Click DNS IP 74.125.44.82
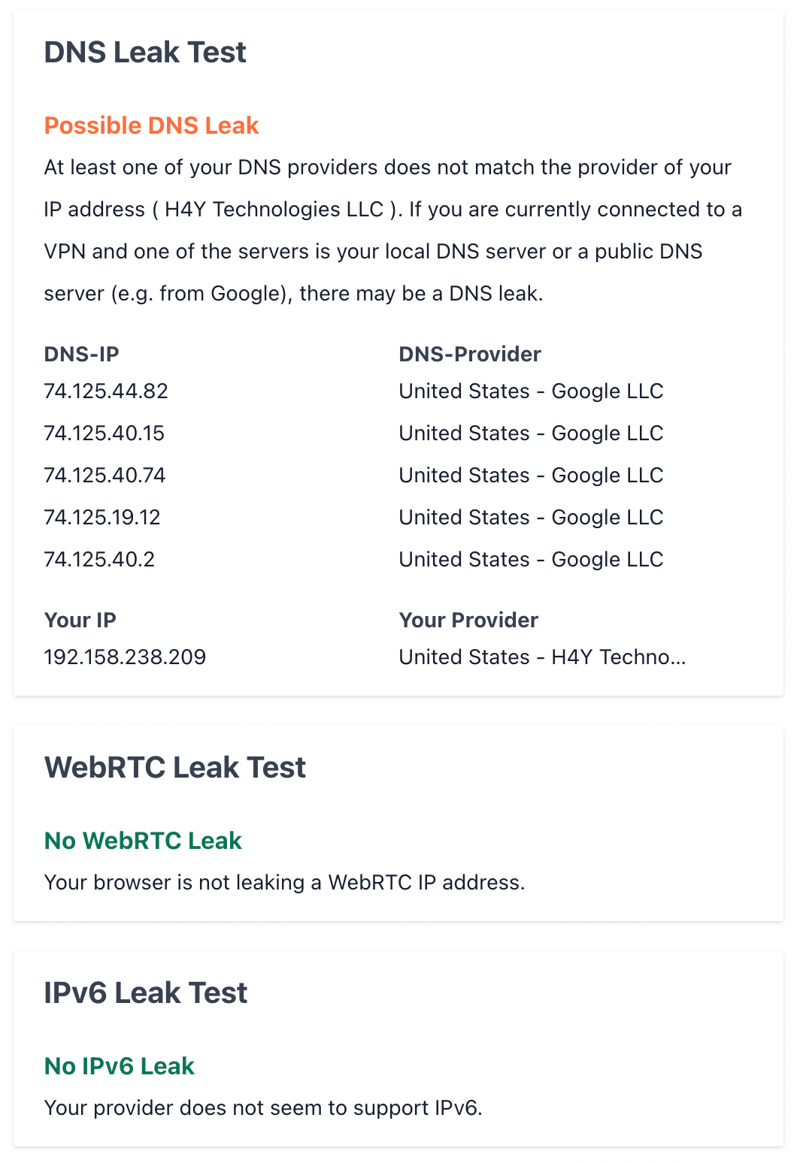Viewport: 800px width, 1163px height. 106,391
